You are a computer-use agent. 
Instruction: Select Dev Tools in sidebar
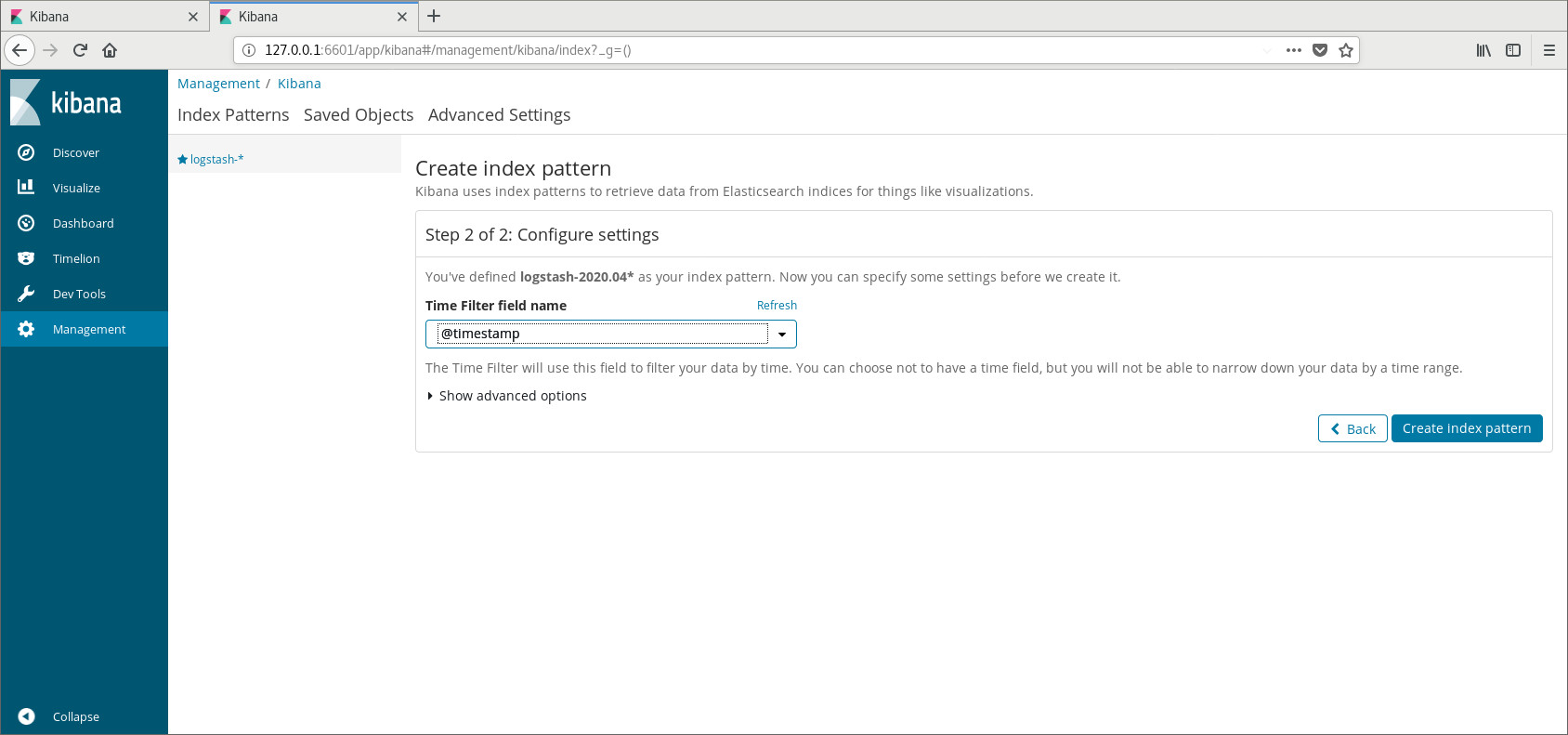coord(79,295)
